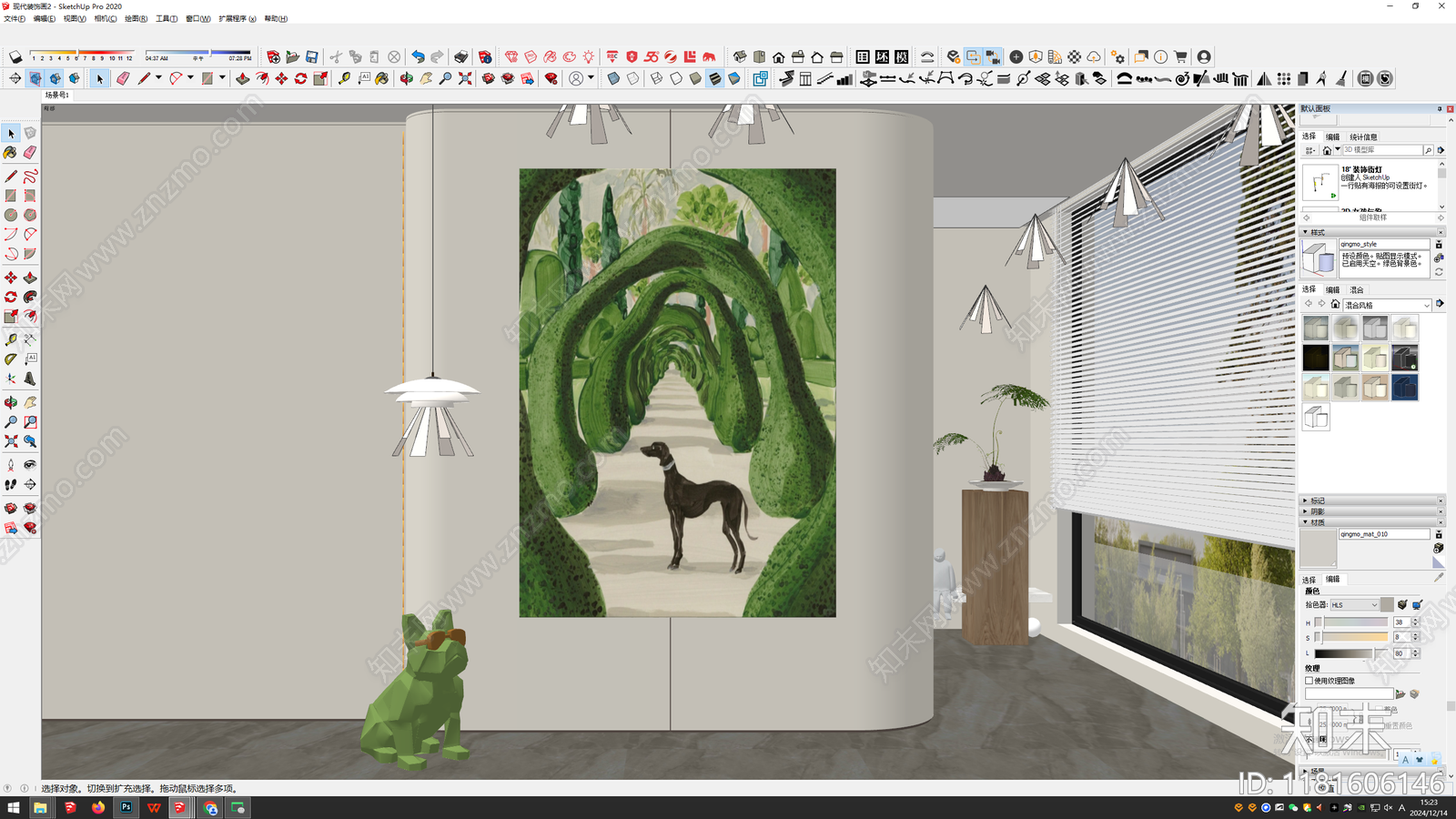Open the 混合风格 style collection dropdown
The image size is (1456, 819).
coord(1388,305)
